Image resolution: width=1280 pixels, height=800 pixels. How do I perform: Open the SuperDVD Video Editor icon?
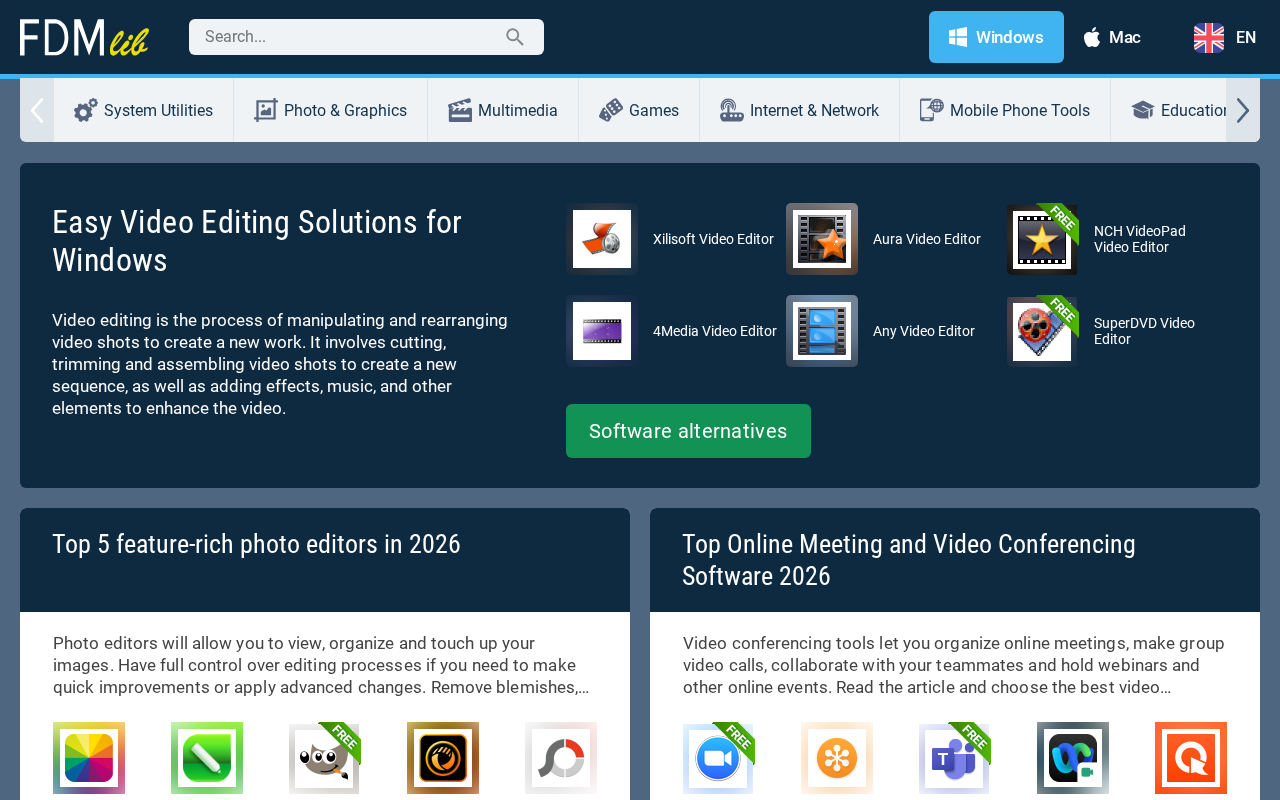(1042, 331)
